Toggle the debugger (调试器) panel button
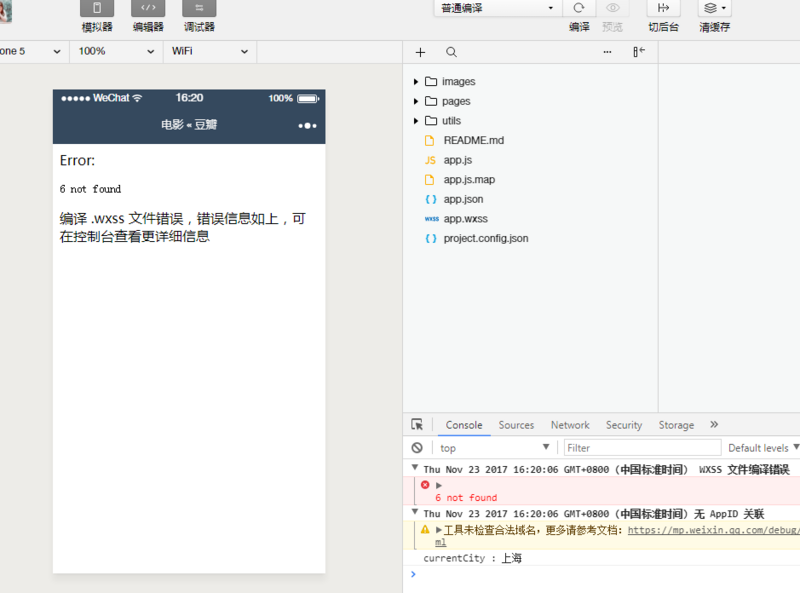 tap(199, 8)
